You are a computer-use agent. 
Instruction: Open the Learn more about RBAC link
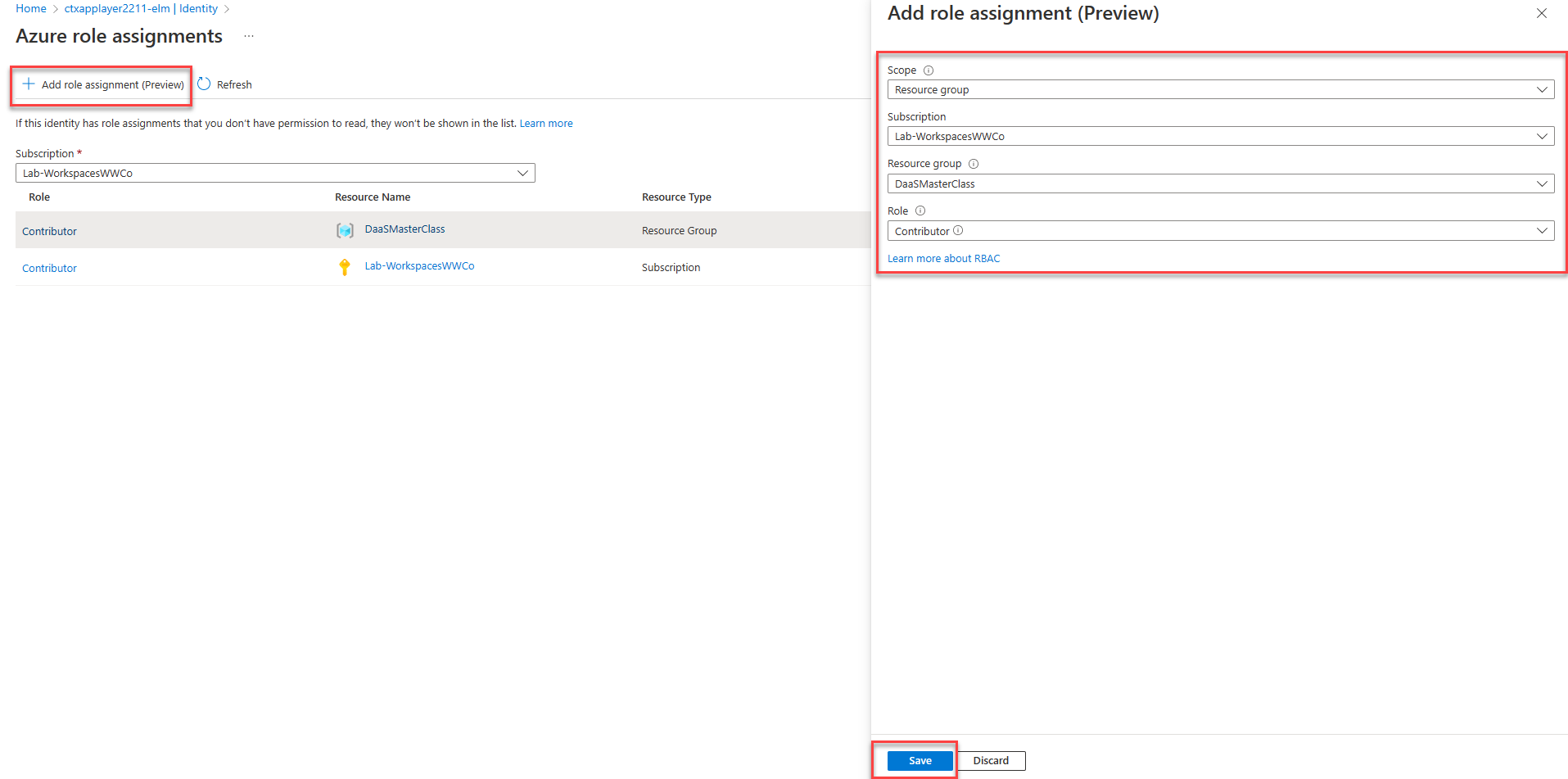(943, 259)
